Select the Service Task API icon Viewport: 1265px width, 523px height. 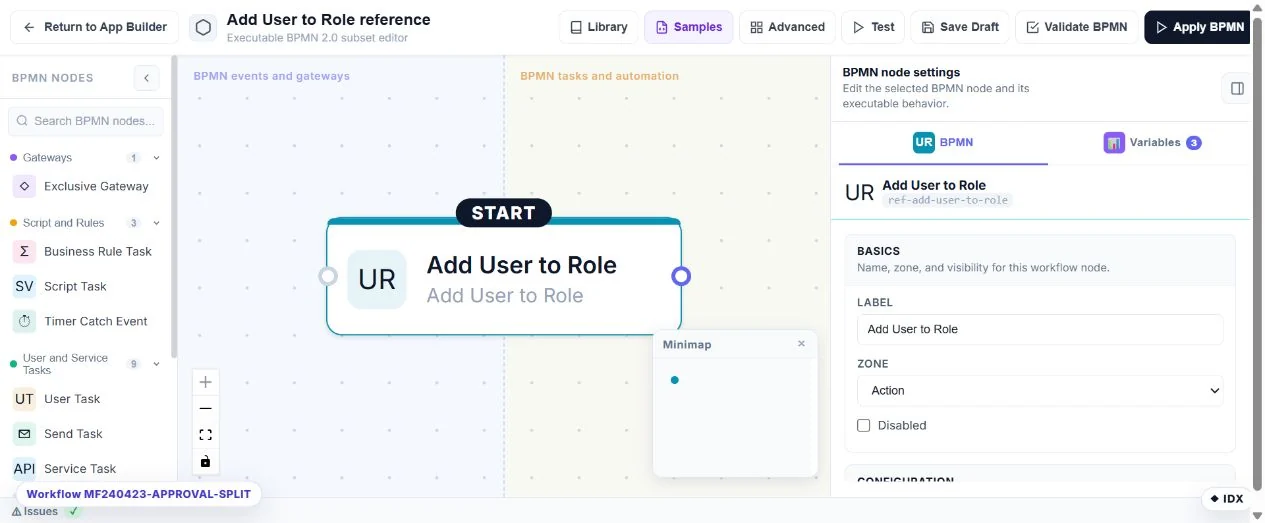pyautogui.click(x=24, y=468)
